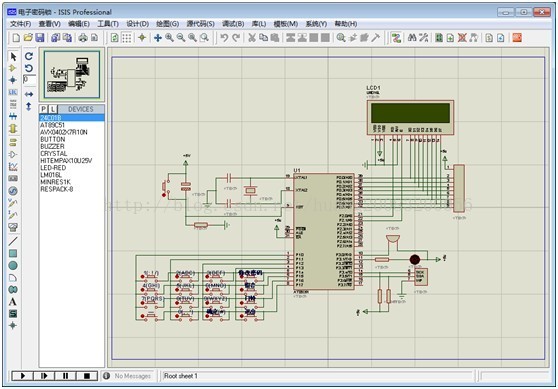
Task: Zoom in on the schematic
Action: 169,38
